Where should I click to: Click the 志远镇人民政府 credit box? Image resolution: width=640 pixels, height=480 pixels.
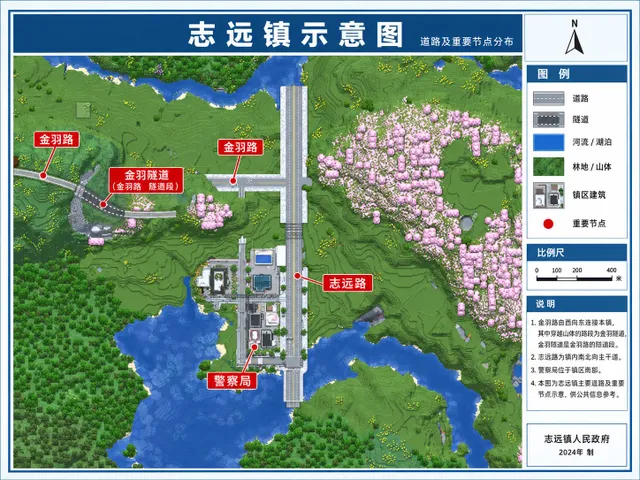pyautogui.click(x=576, y=445)
